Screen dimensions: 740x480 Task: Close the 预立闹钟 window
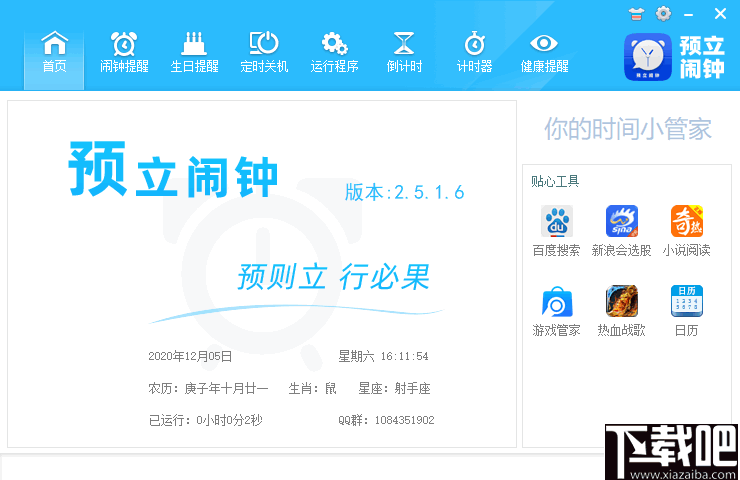coord(720,14)
